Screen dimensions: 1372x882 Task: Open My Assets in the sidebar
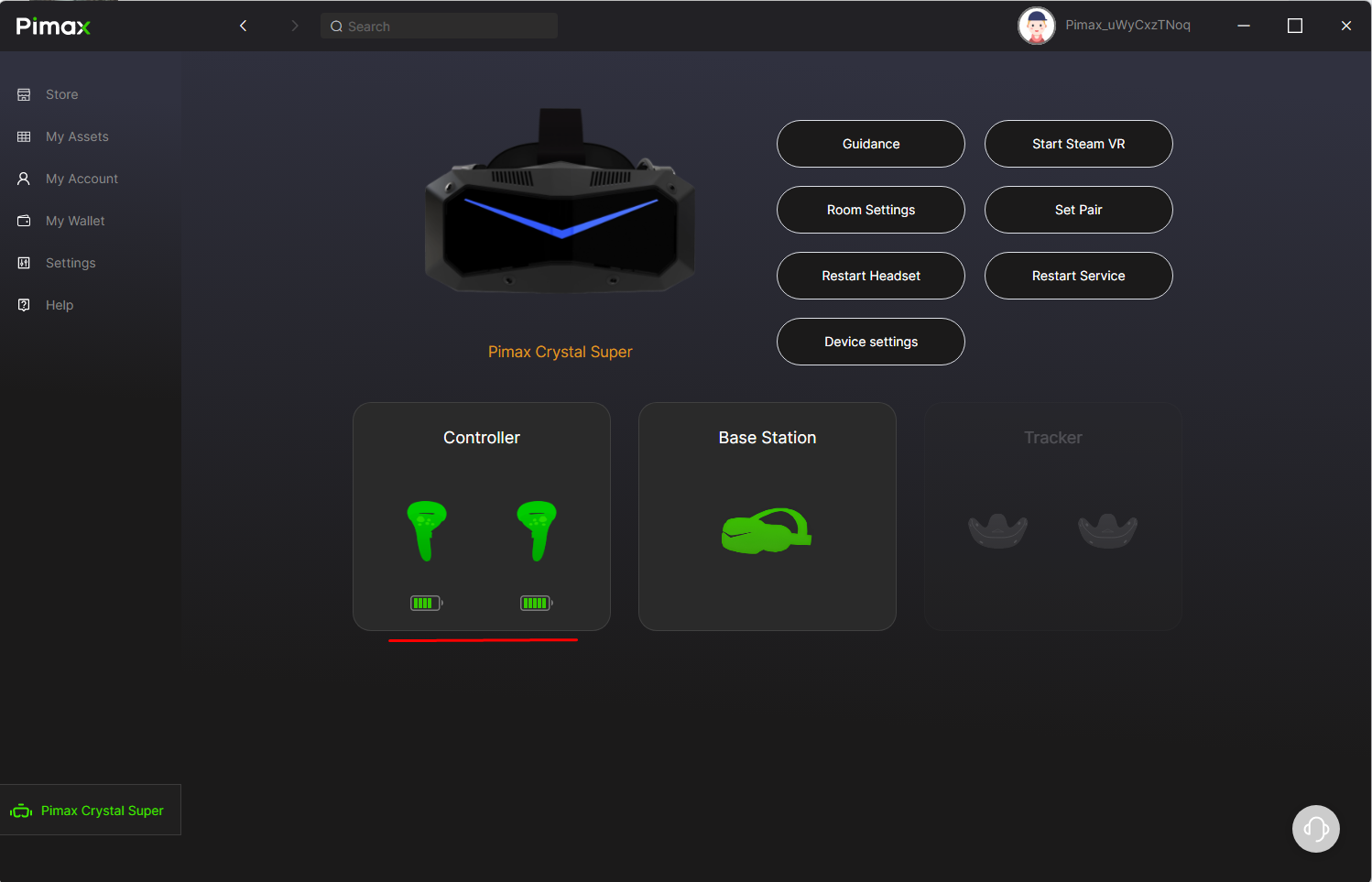[77, 136]
